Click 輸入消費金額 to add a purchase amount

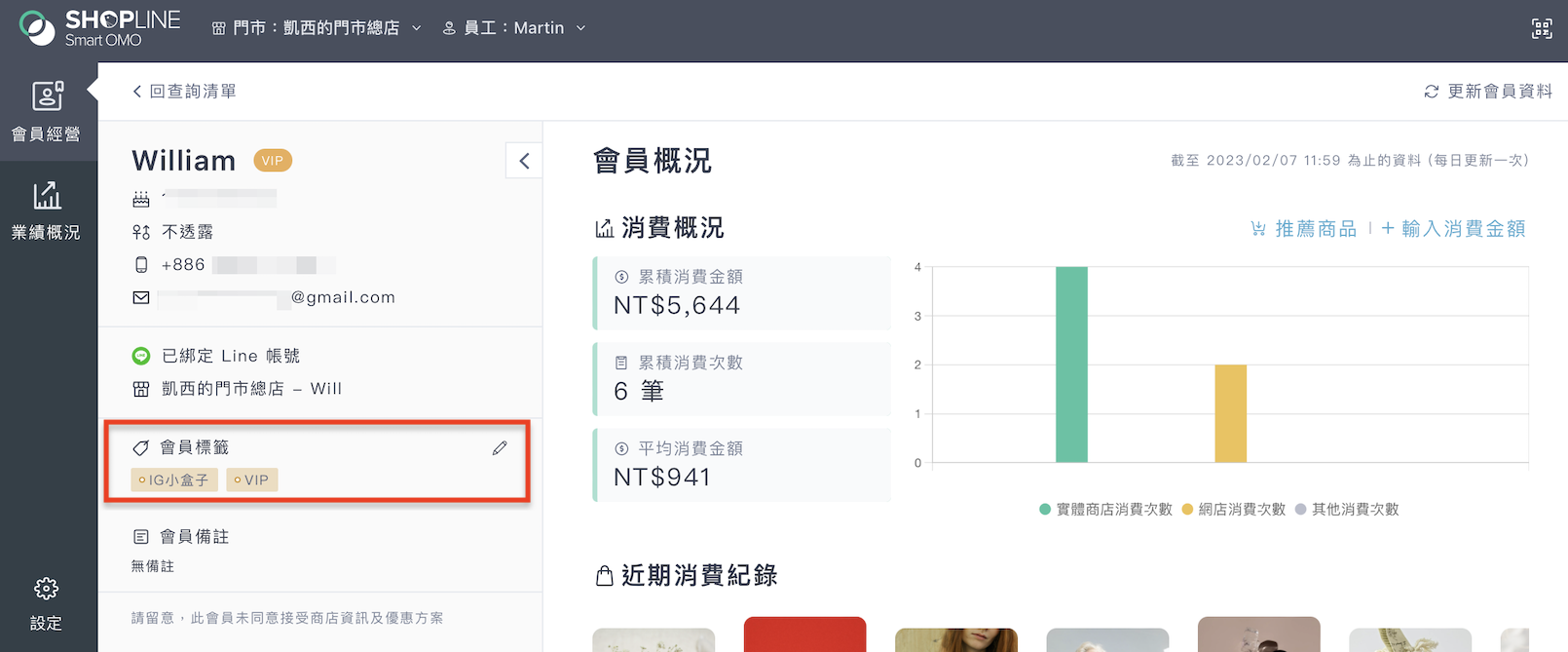click(1453, 228)
